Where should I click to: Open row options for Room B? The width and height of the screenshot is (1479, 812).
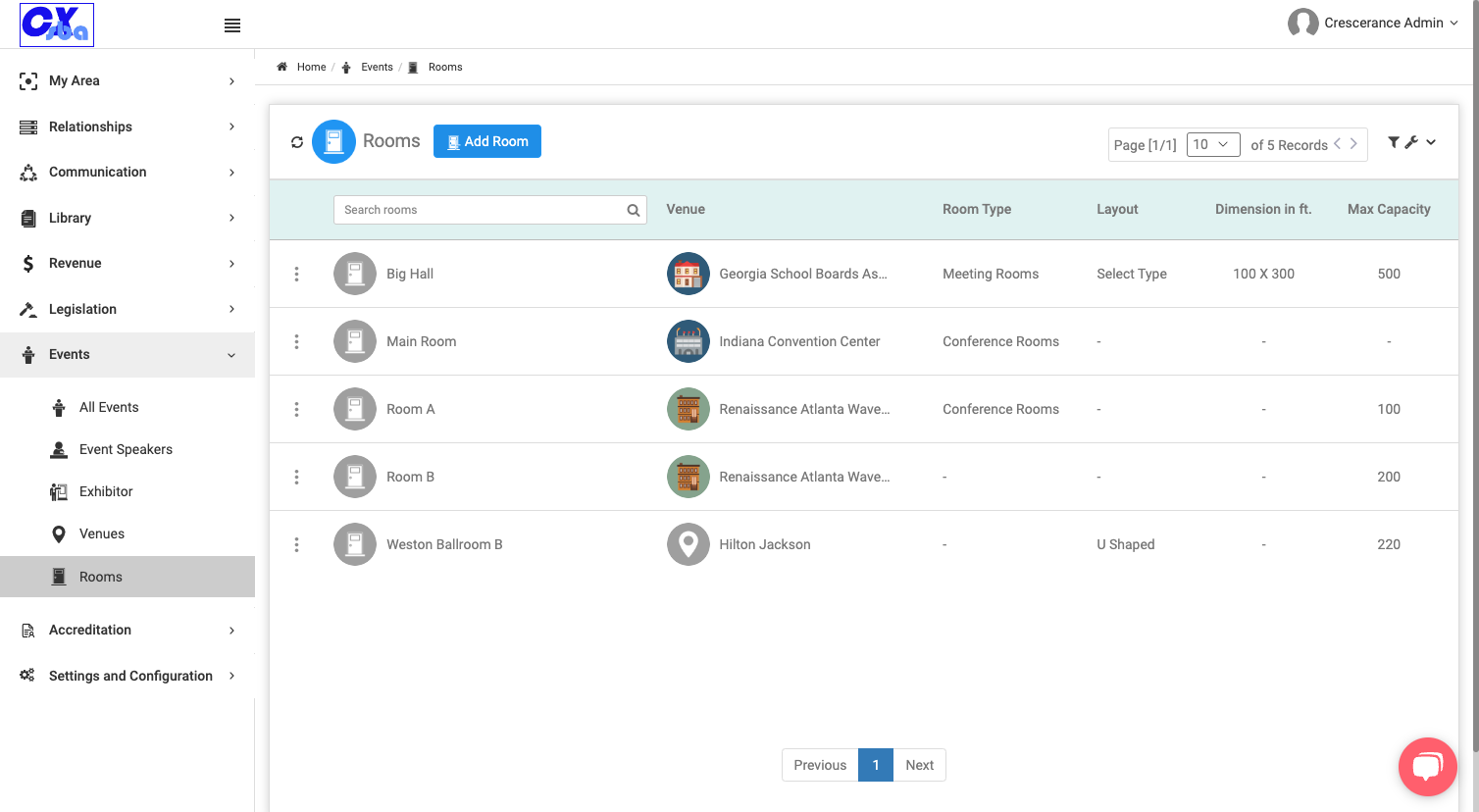click(296, 477)
